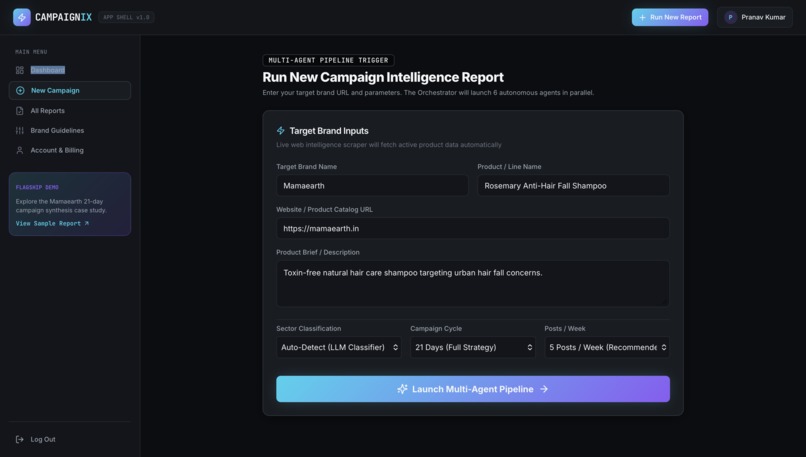
Task: Click the FLAGSHIP DEMO label in sidebar card
Action: point(37,187)
